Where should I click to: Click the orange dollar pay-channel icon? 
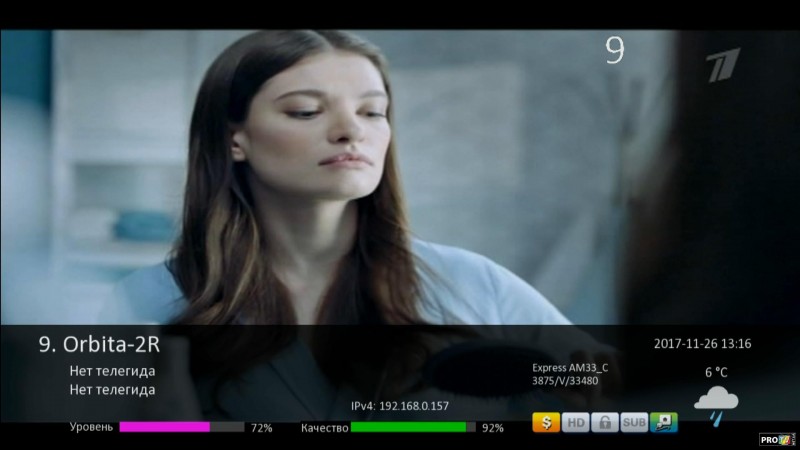click(545, 422)
